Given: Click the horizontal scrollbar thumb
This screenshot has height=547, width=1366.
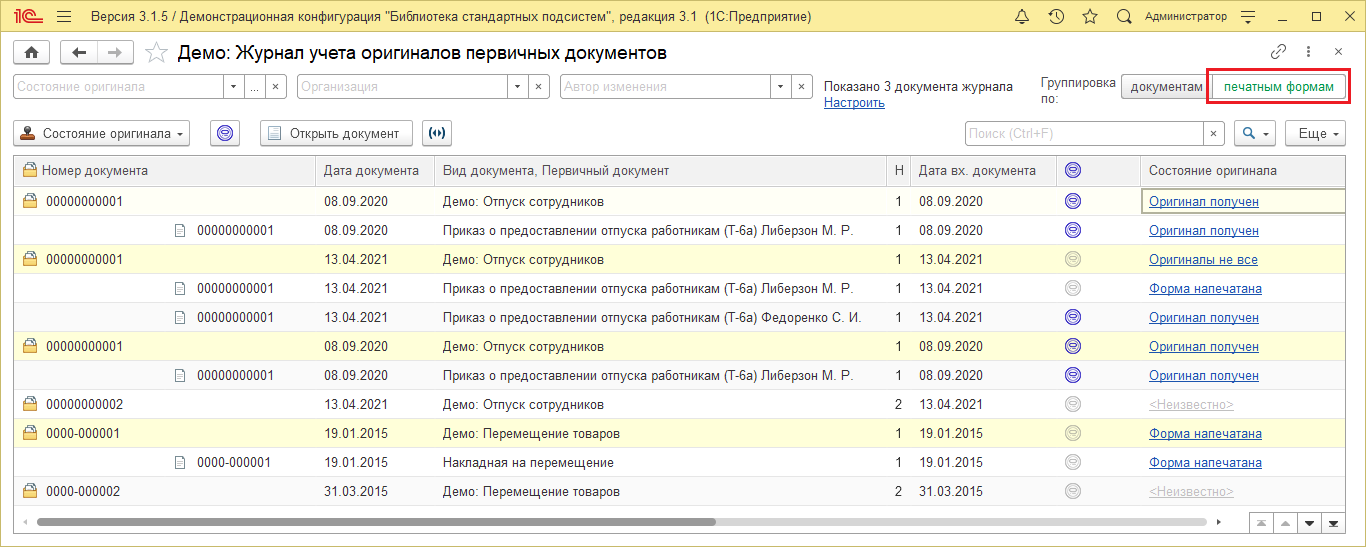Looking at the screenshot, I should coord(376,522).
